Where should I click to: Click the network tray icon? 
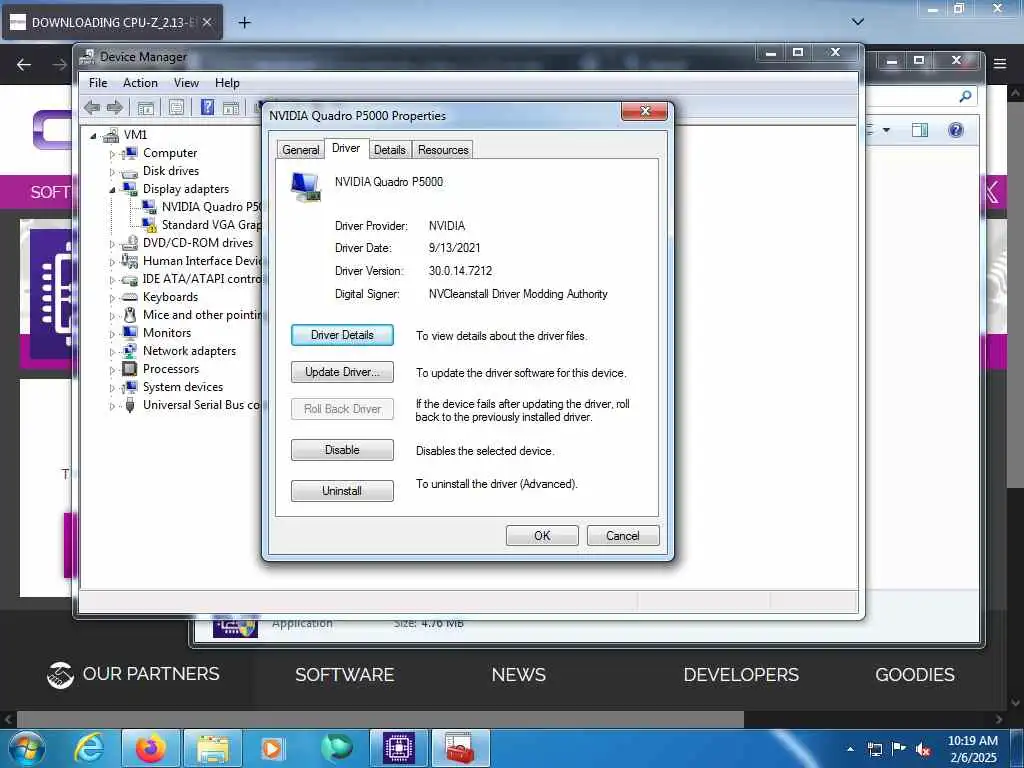(x=874, y=749)
